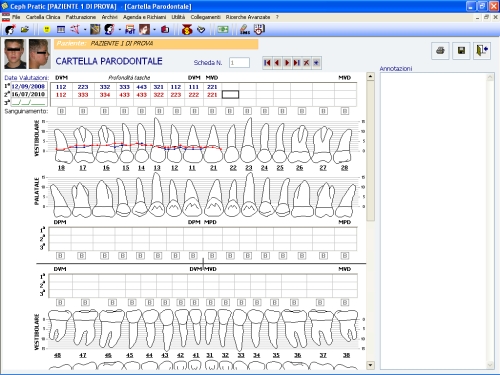Viewport: 500px width, 375px height.
Task: Toggle upper vestibular bleeding box above tooth 13
Action: 159,111
